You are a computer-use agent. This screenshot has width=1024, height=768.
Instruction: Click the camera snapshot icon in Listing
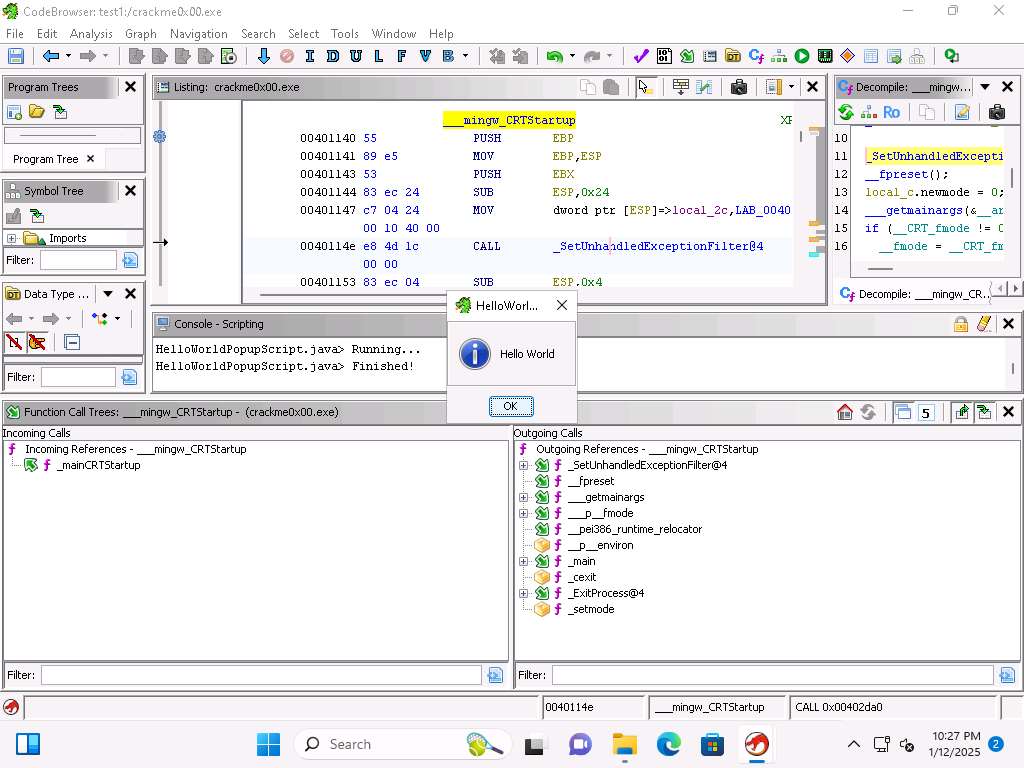coord(739,87)
